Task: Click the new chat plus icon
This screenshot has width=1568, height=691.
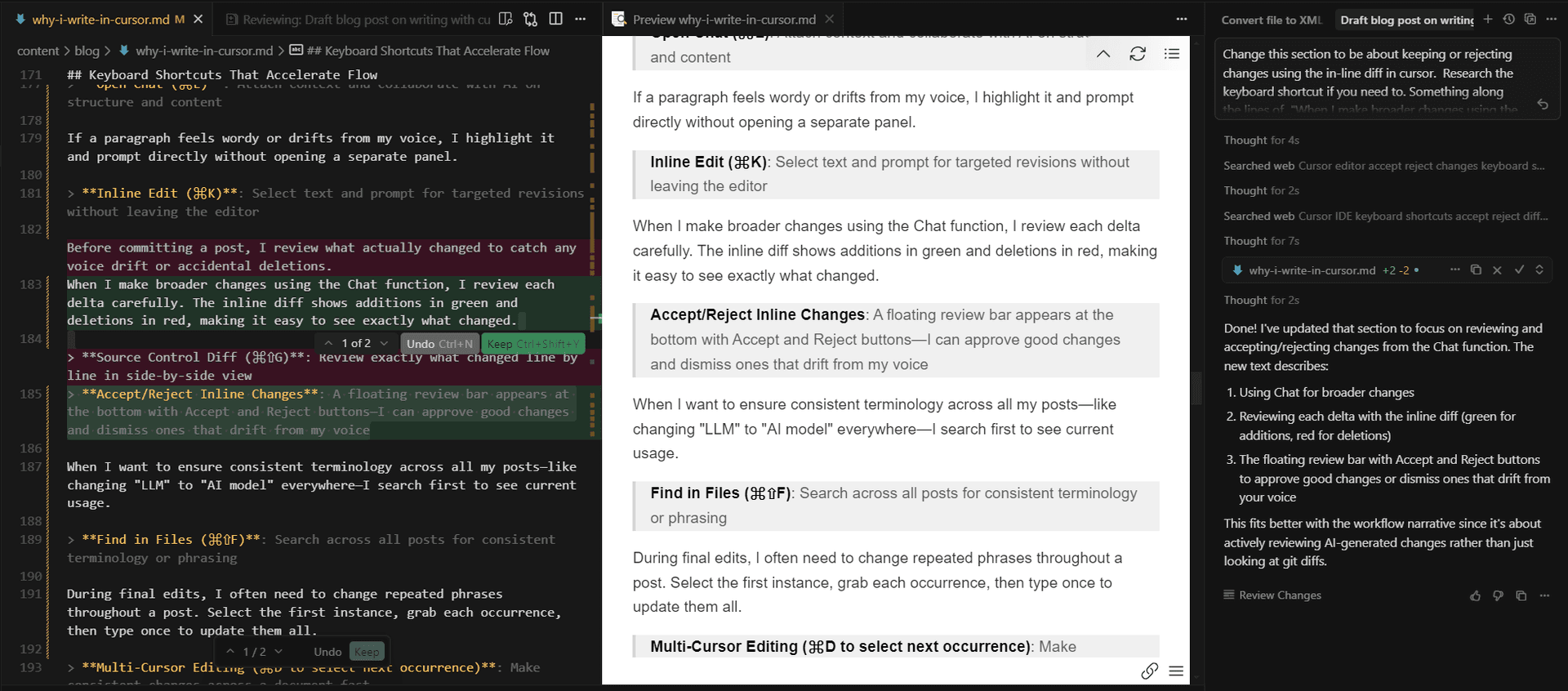Action: coord(1487,19)
